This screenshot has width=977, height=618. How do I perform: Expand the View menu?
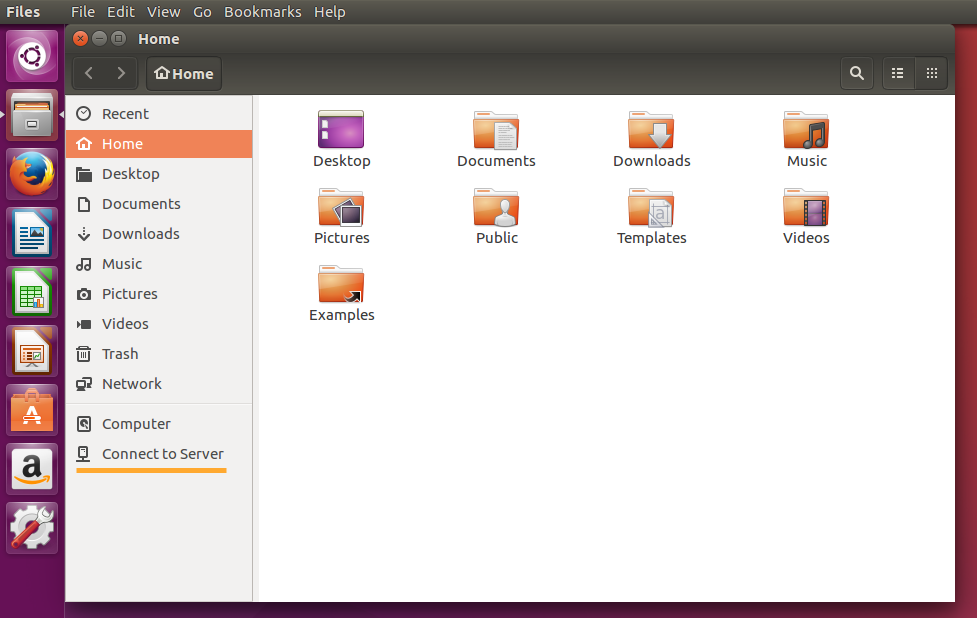pos(163,12)
